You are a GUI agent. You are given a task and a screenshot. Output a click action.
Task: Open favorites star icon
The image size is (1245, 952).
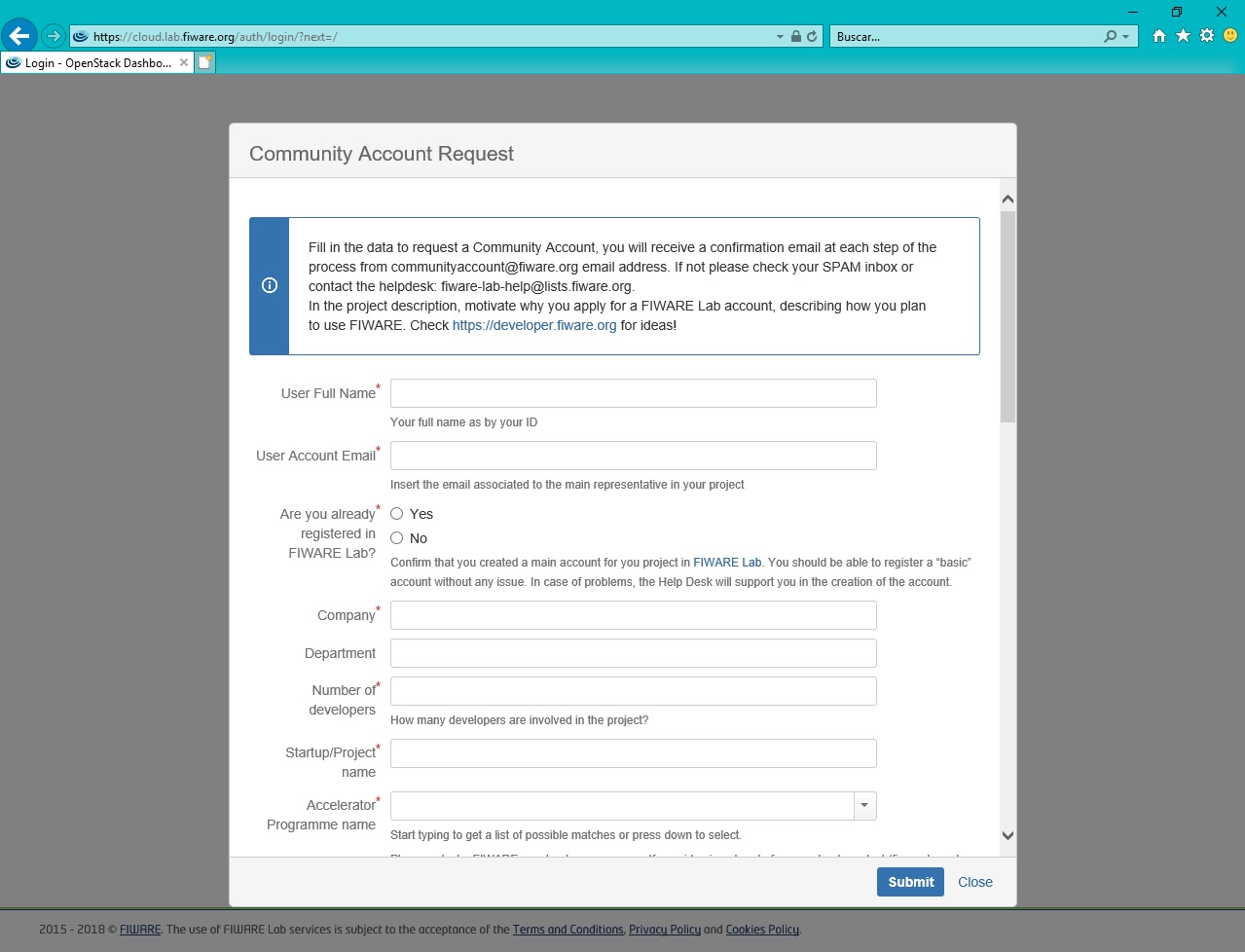click(x=1183, y=36)
